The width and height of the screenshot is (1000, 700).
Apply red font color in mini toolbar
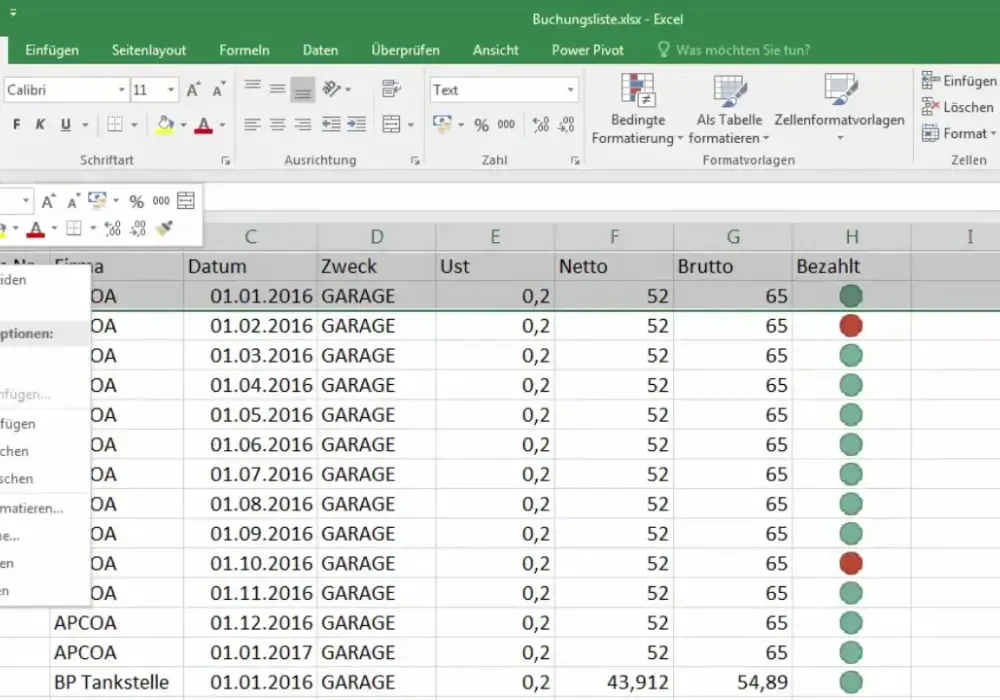tap(36, 229)
